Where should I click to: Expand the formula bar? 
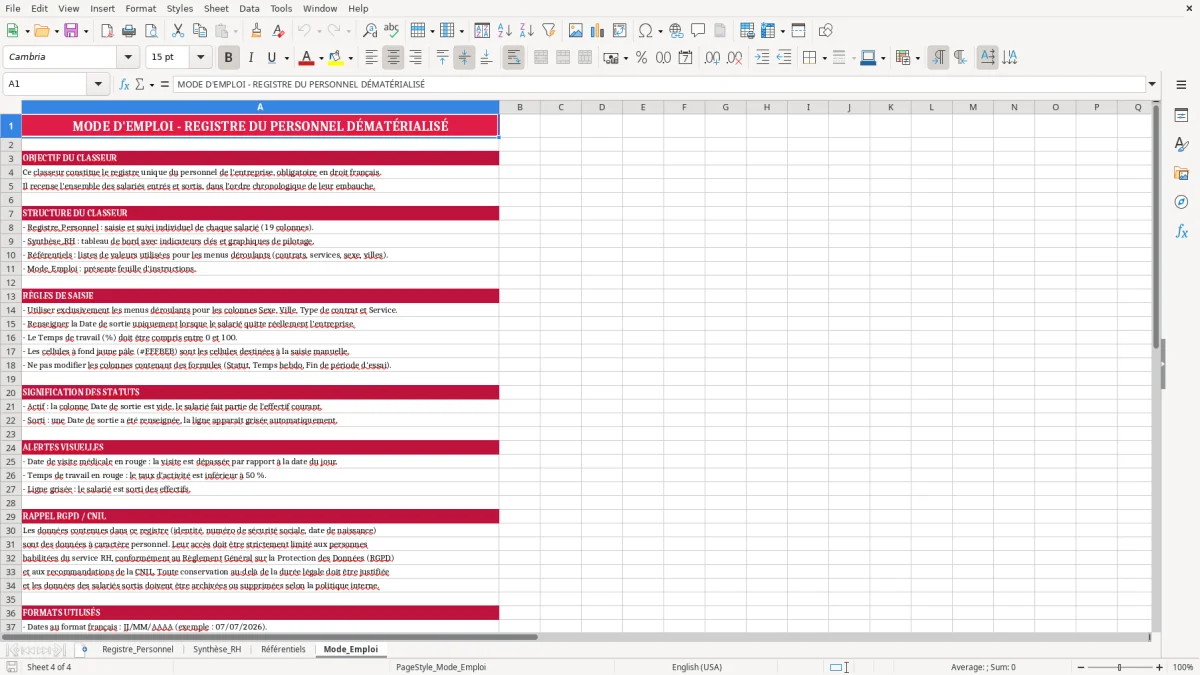1152,84
